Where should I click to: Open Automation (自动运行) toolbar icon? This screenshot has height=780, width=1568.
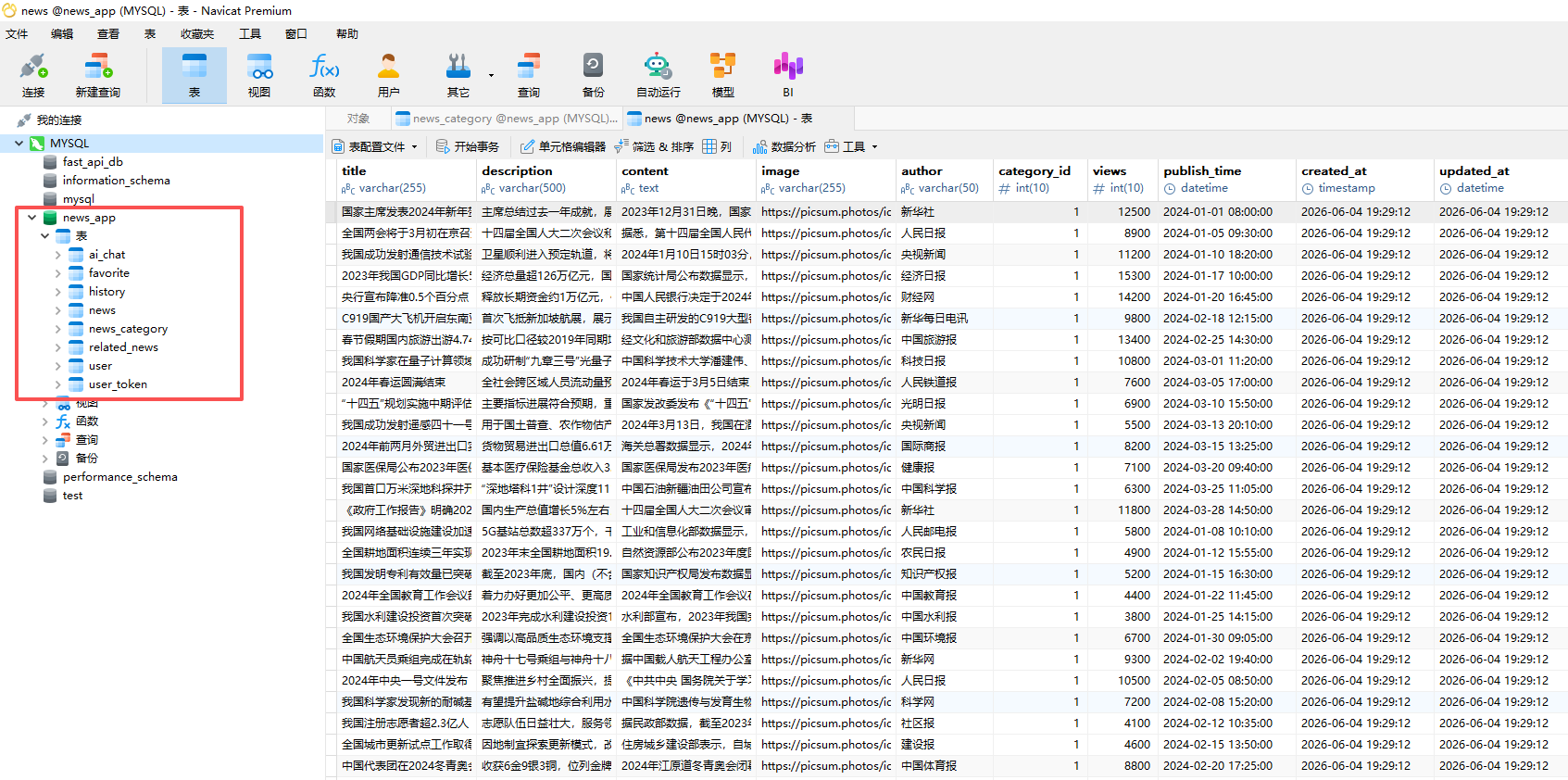click(658, 75)
